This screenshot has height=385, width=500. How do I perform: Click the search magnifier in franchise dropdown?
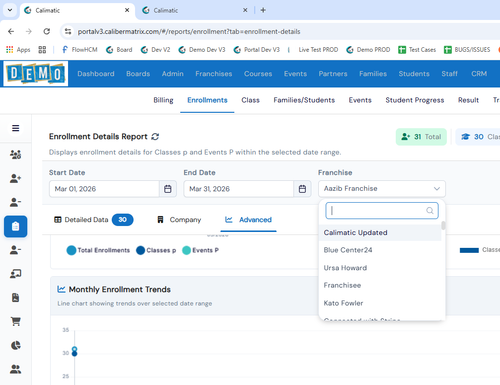tap(430, 211)
